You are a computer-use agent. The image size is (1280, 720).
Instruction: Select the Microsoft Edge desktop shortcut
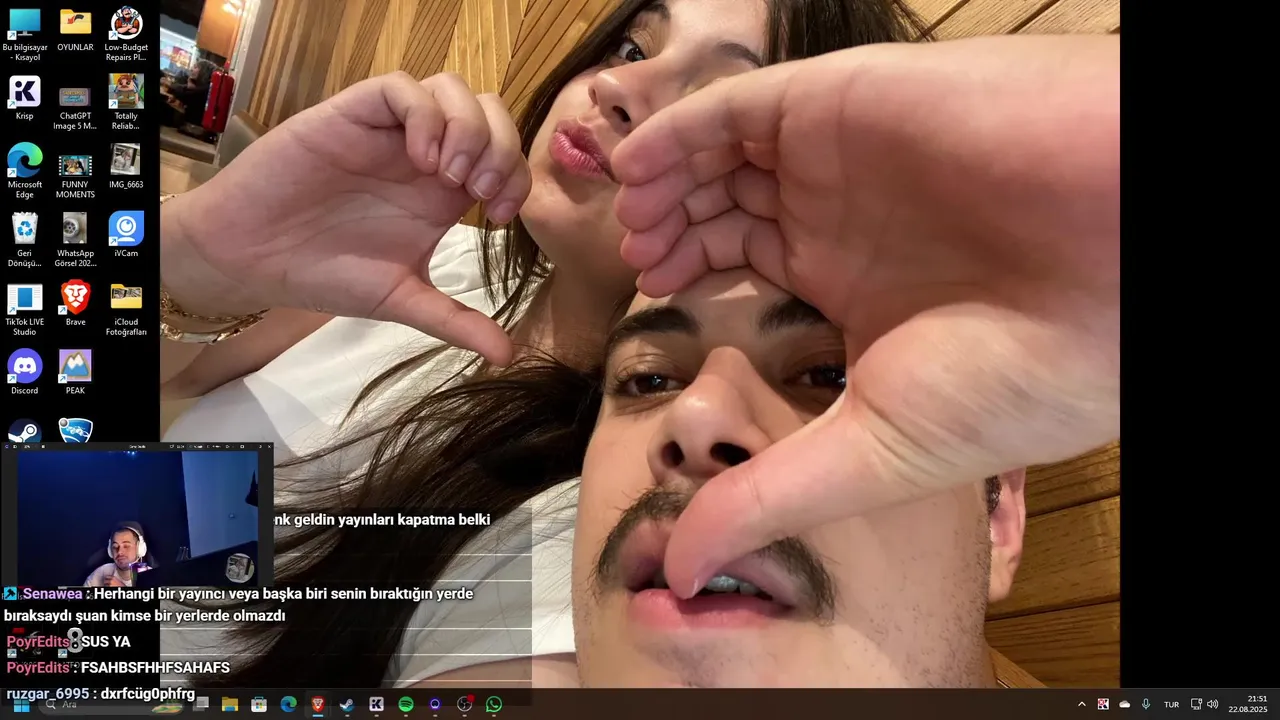(25, 172)
